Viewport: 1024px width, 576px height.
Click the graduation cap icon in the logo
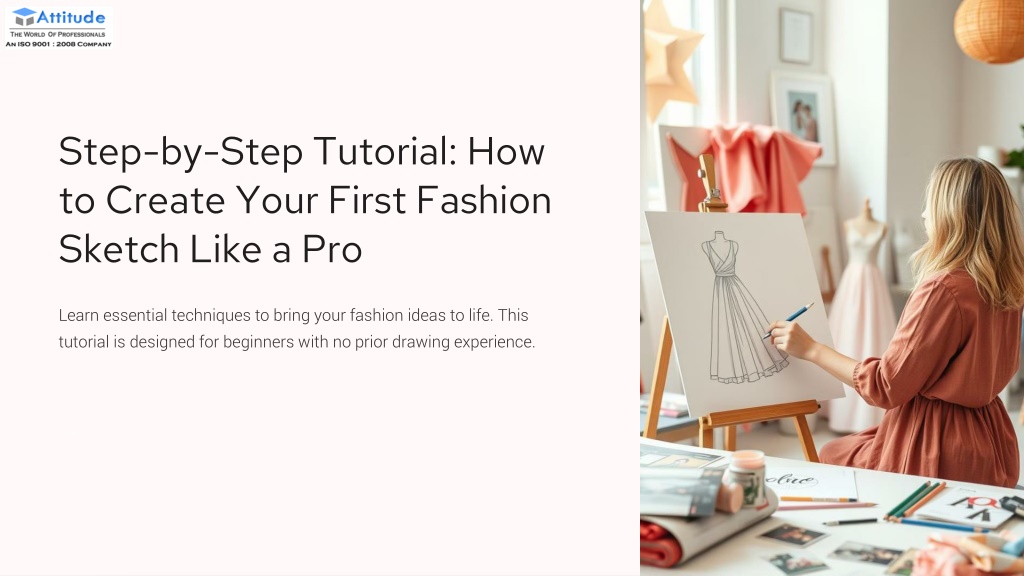pyautogui.click(x=24, y=17)
